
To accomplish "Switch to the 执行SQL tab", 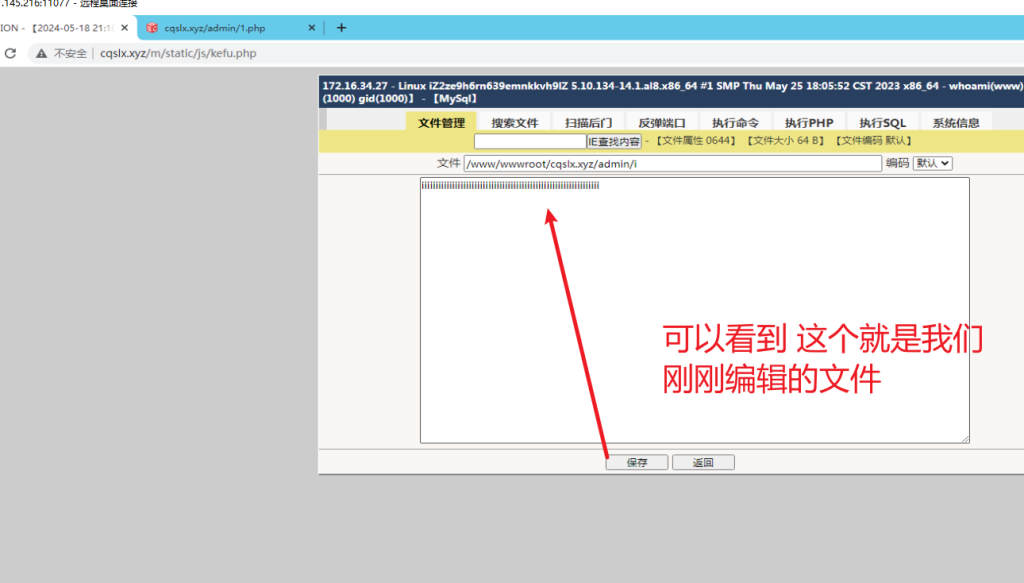I will [x=882, y=123].
